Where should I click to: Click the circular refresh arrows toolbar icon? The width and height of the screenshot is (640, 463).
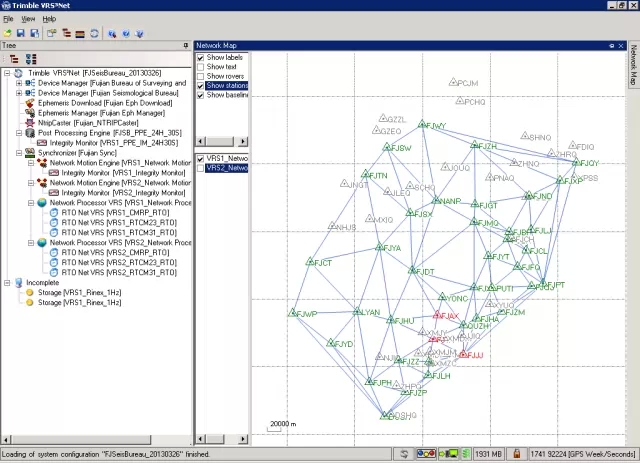point(94,33)
